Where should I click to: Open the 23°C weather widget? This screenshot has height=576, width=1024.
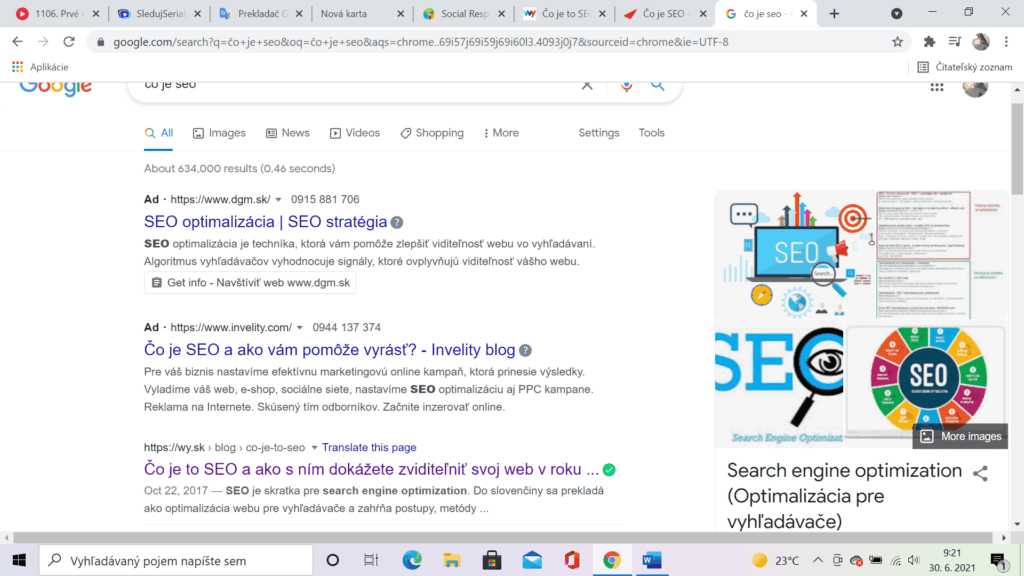tap(775, 560)
